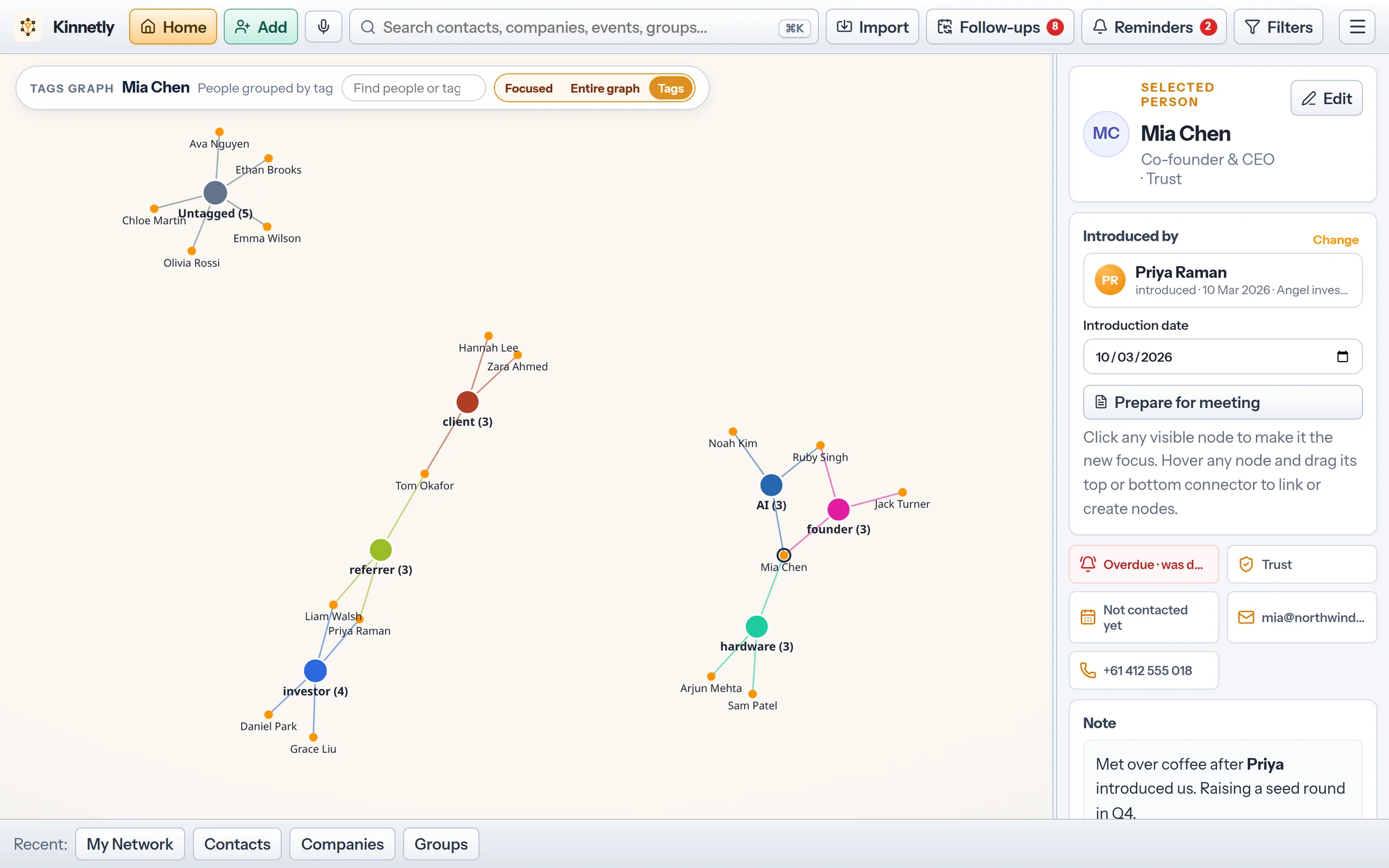Click the Find people or tag field
This screenshot has width=1389, height=868.
414,88
